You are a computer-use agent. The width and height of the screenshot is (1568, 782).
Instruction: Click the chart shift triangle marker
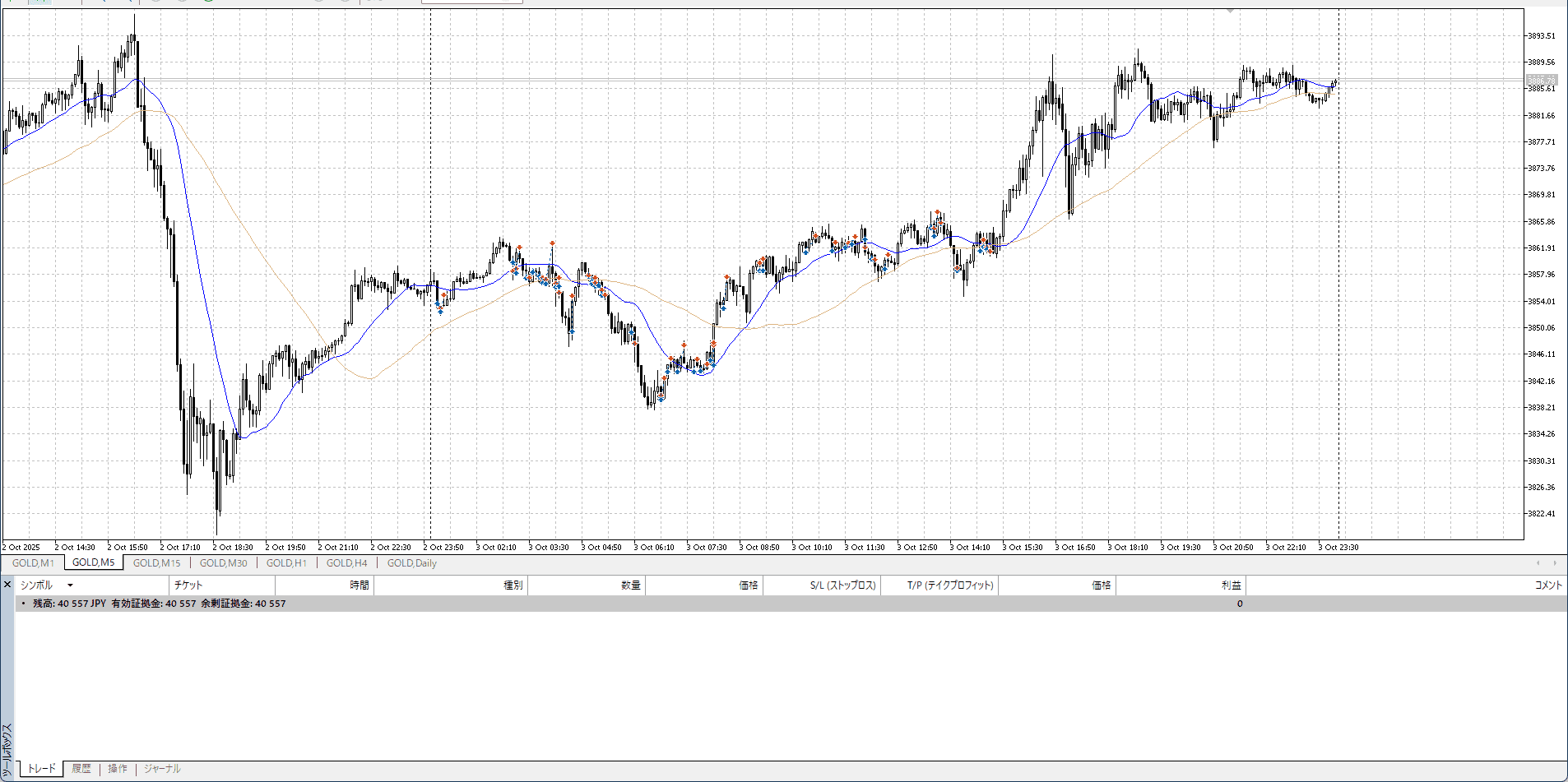(1230, 12)
